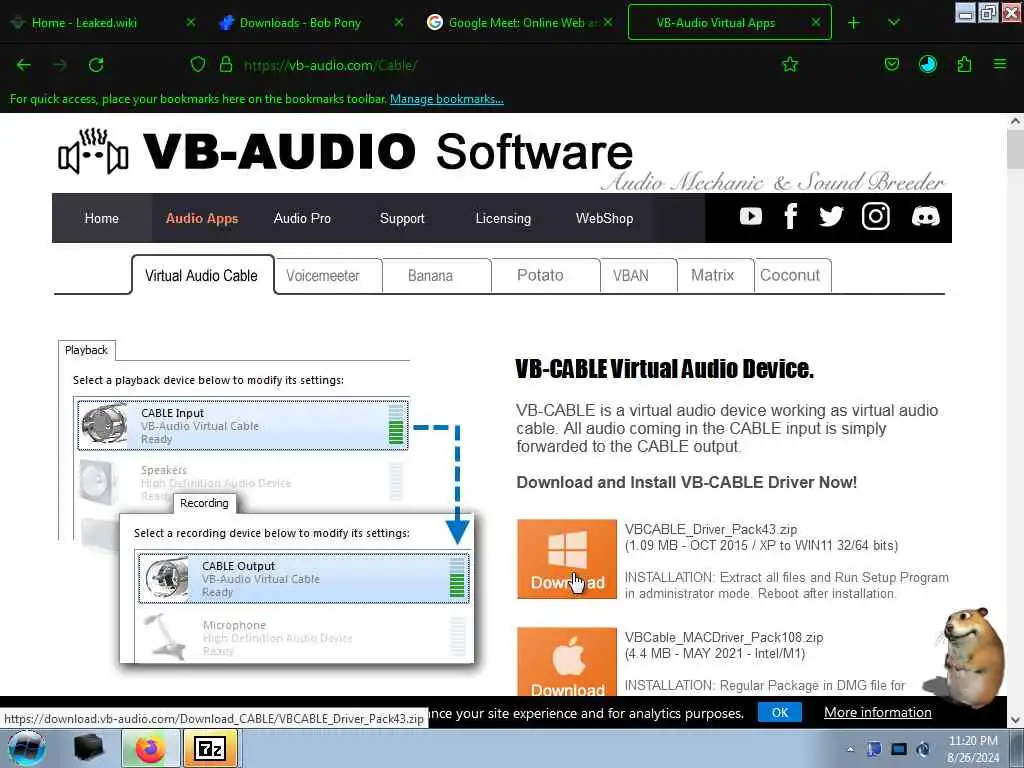This screenshot has height=768, width=1024.
Task: Open the browser hamburger menu
Action: [x=1000, y=64]
